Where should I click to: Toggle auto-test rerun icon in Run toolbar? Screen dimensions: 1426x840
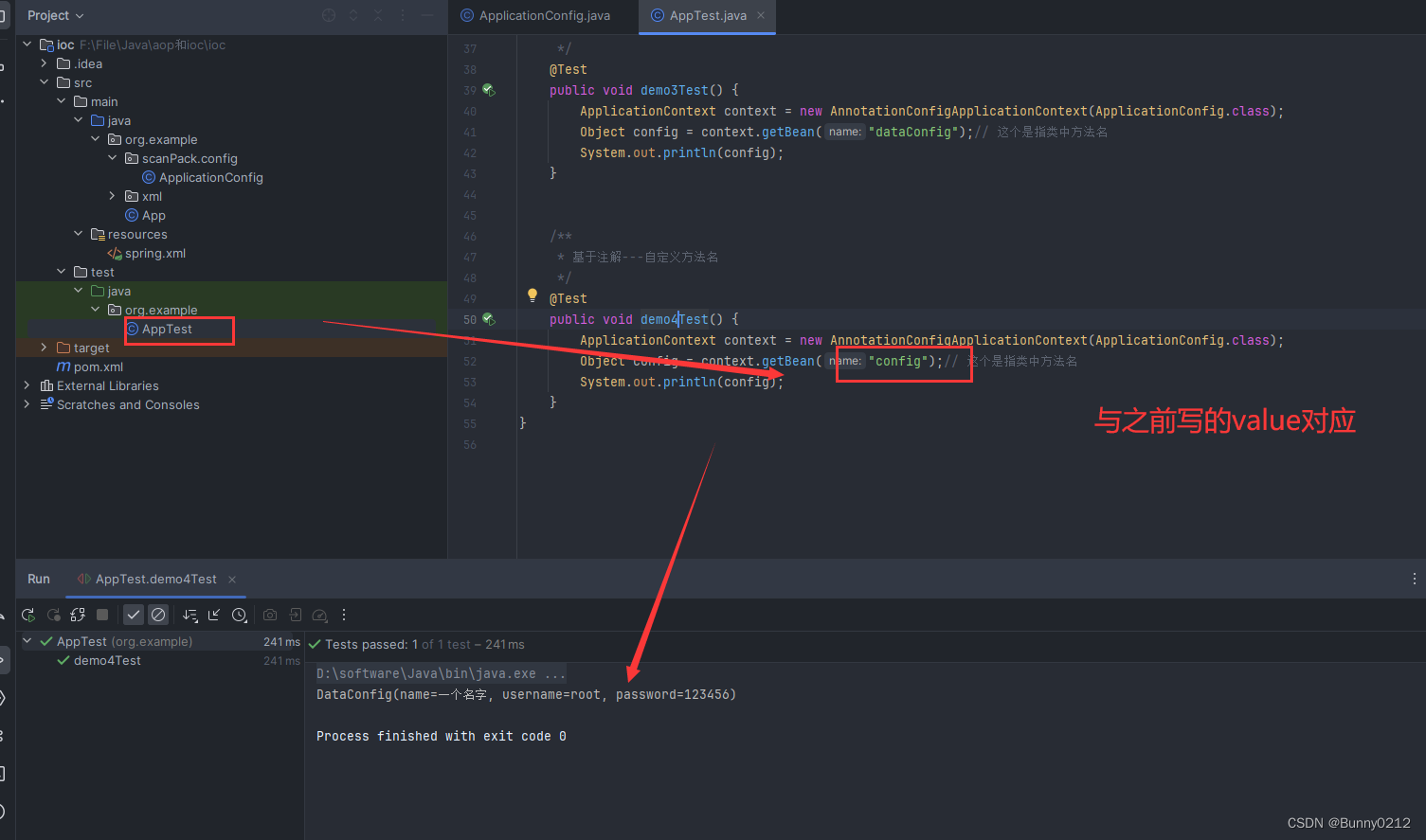pyautogui.click(x=78, y=615)
